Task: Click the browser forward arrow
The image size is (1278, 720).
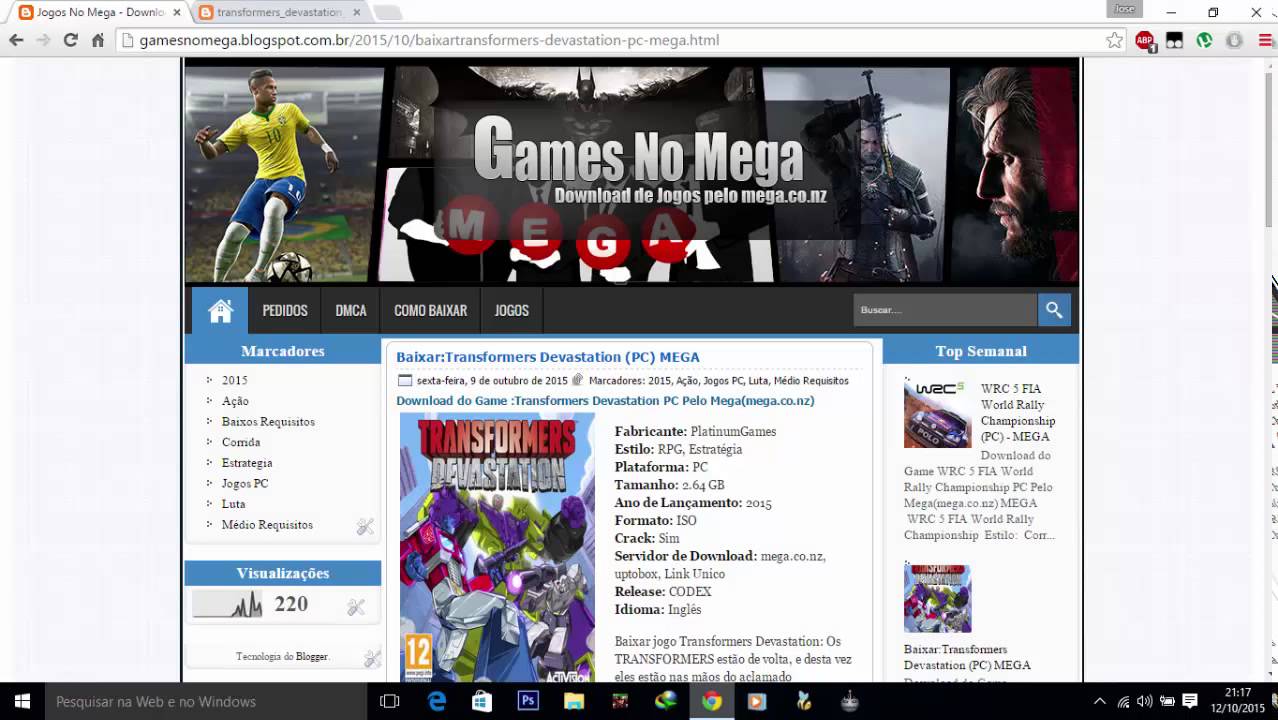Action: coord(43,40)
